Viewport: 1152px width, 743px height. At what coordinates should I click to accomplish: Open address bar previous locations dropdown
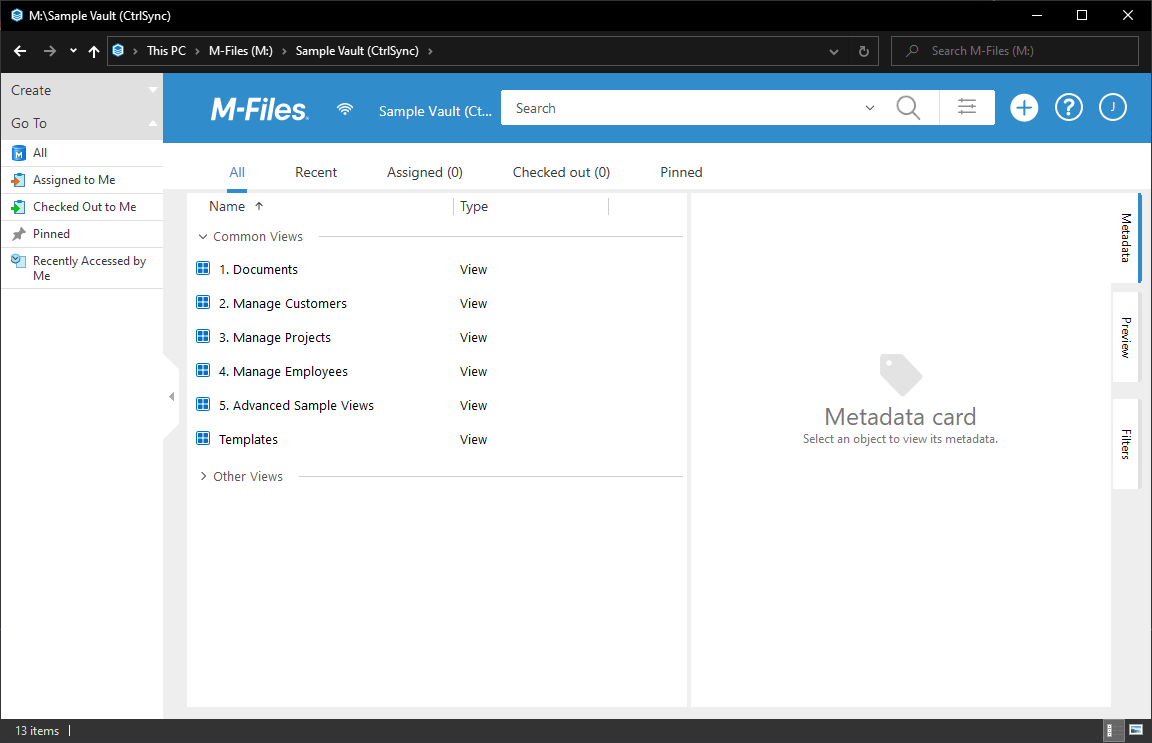833,51
